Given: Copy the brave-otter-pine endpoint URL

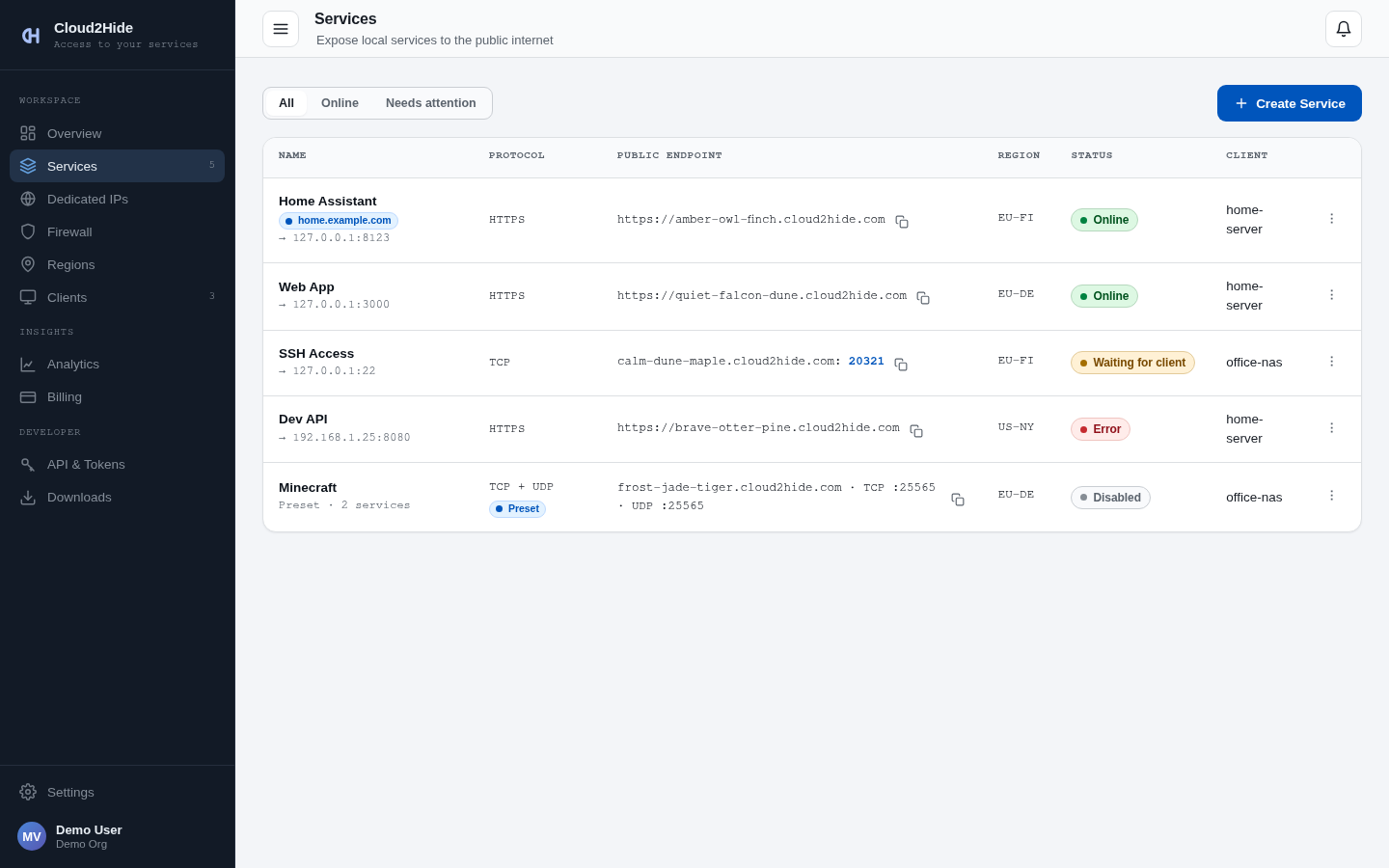Looking at the screenshot, I should [x=916, y=431].
